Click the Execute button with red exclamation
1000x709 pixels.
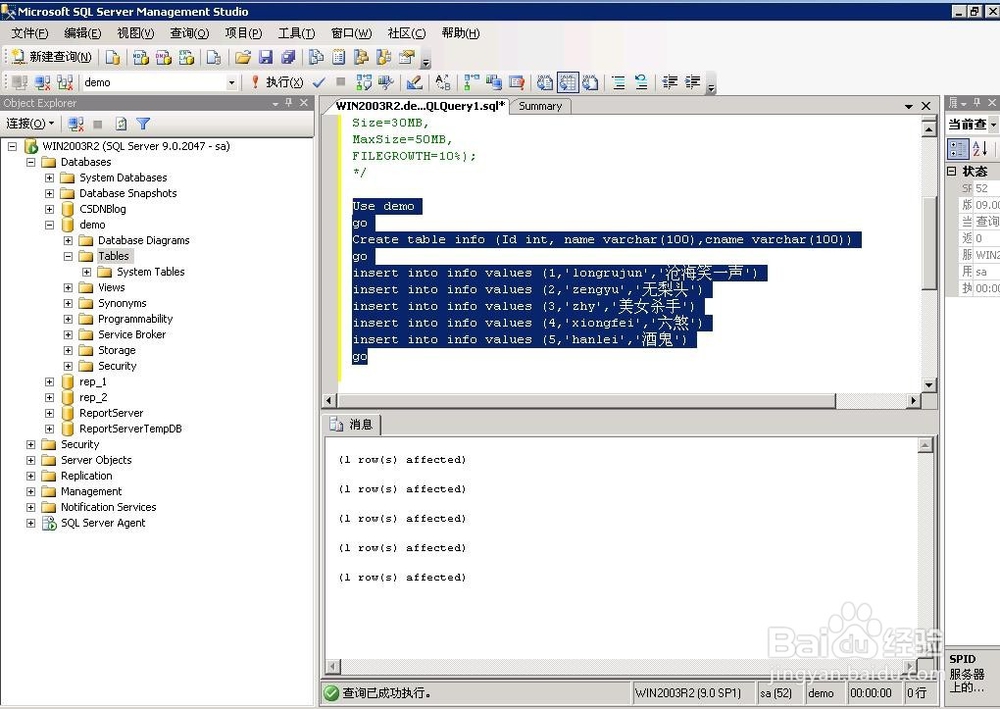pos(277,82)
